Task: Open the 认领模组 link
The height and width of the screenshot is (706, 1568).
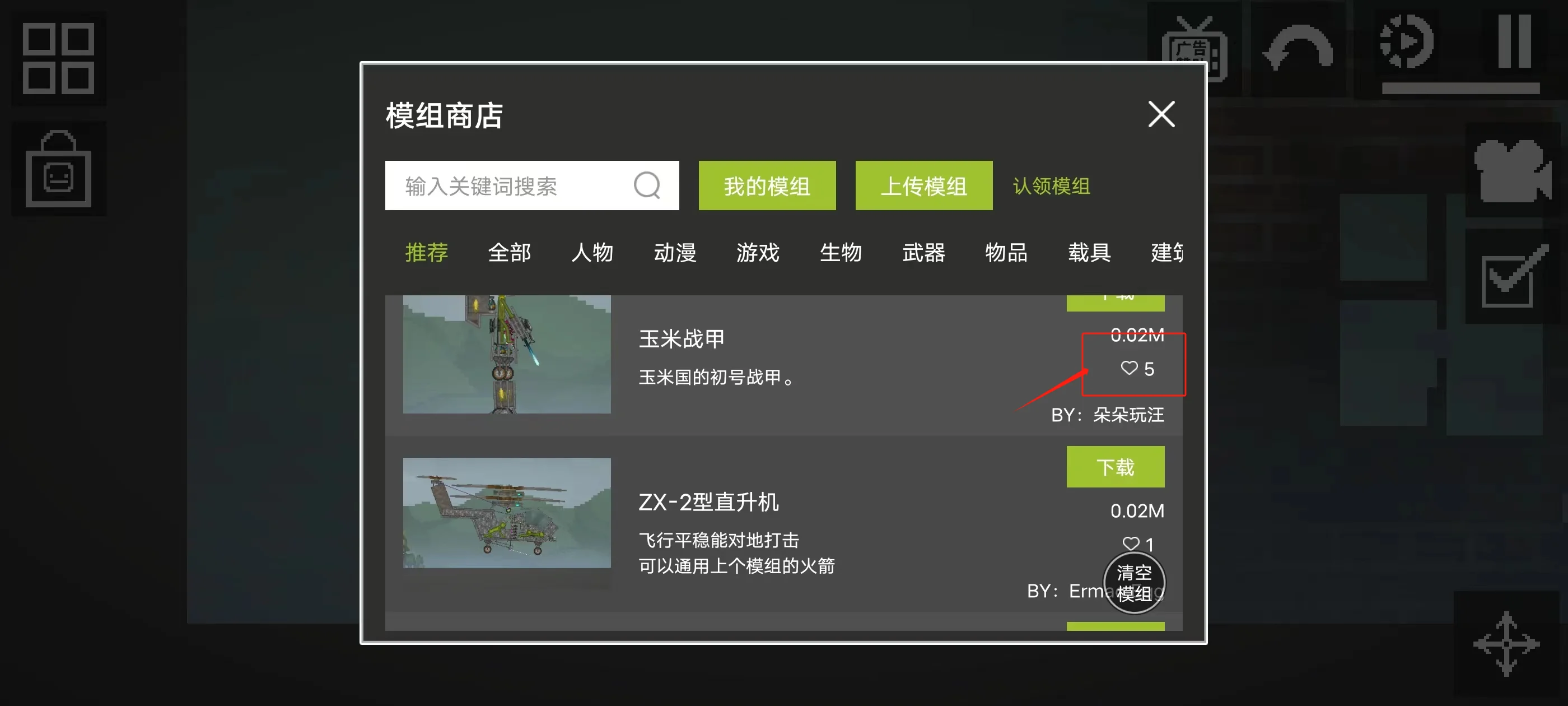Action: pyautogui.click(x=1051, y=186)
